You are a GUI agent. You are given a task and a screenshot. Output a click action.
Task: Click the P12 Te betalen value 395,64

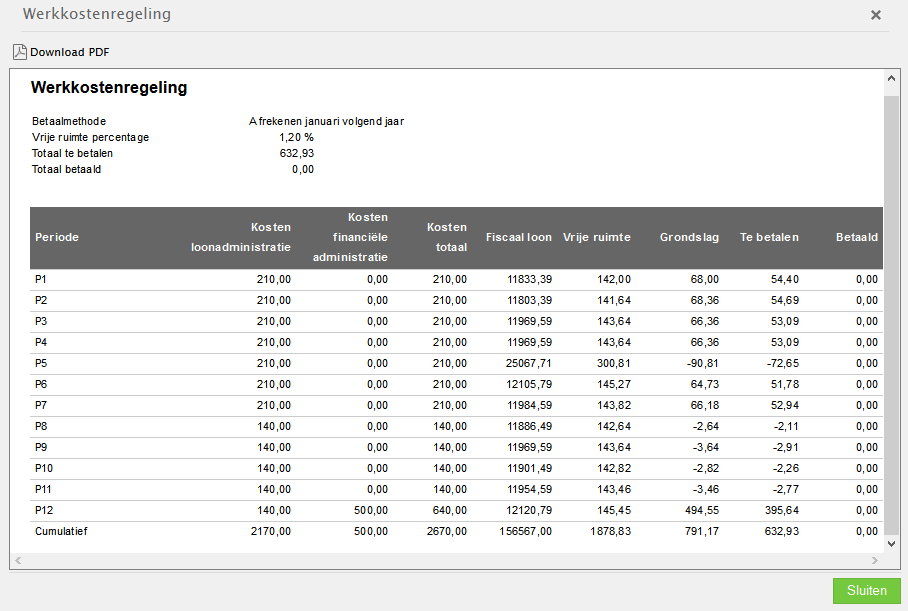[x=778, y=510]
